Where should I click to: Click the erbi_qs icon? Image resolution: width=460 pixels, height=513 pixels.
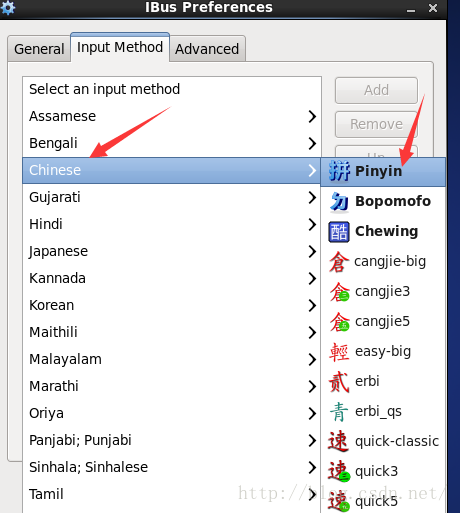point(339,412)
